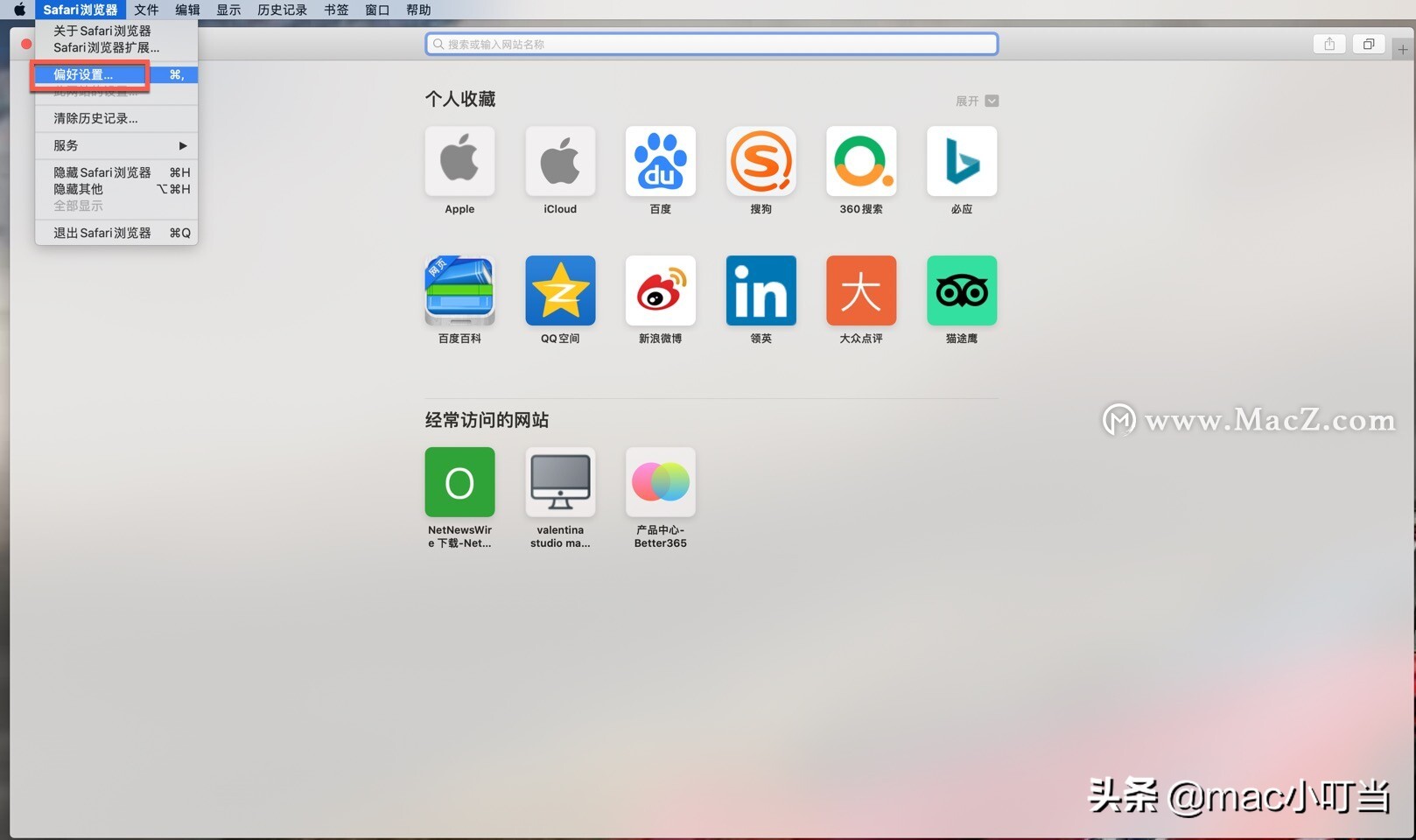Open the valentina studio frequently visited thumbnail
The image size is (1416, 840).
(559, 482)
